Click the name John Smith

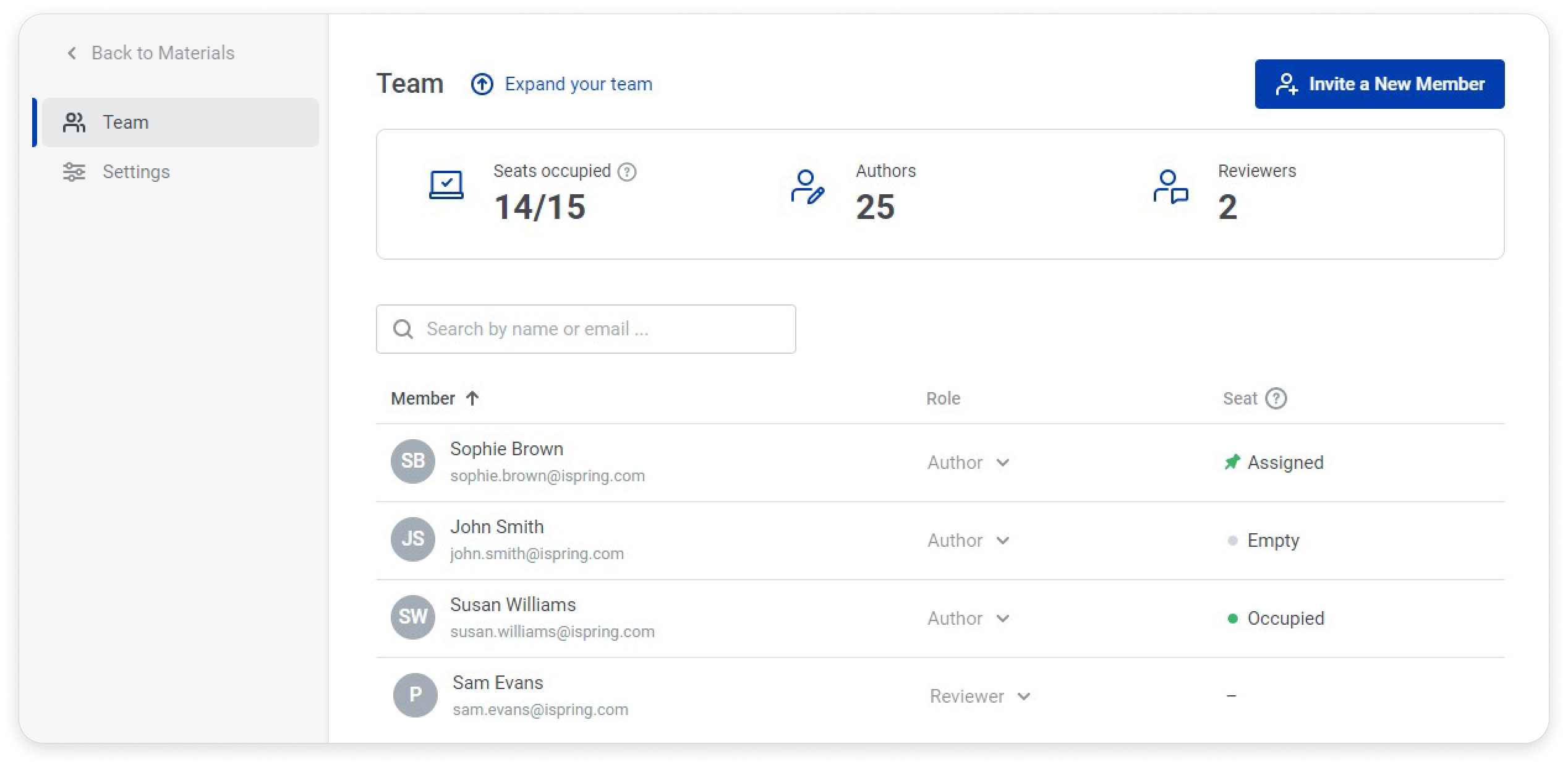[497, 527]
